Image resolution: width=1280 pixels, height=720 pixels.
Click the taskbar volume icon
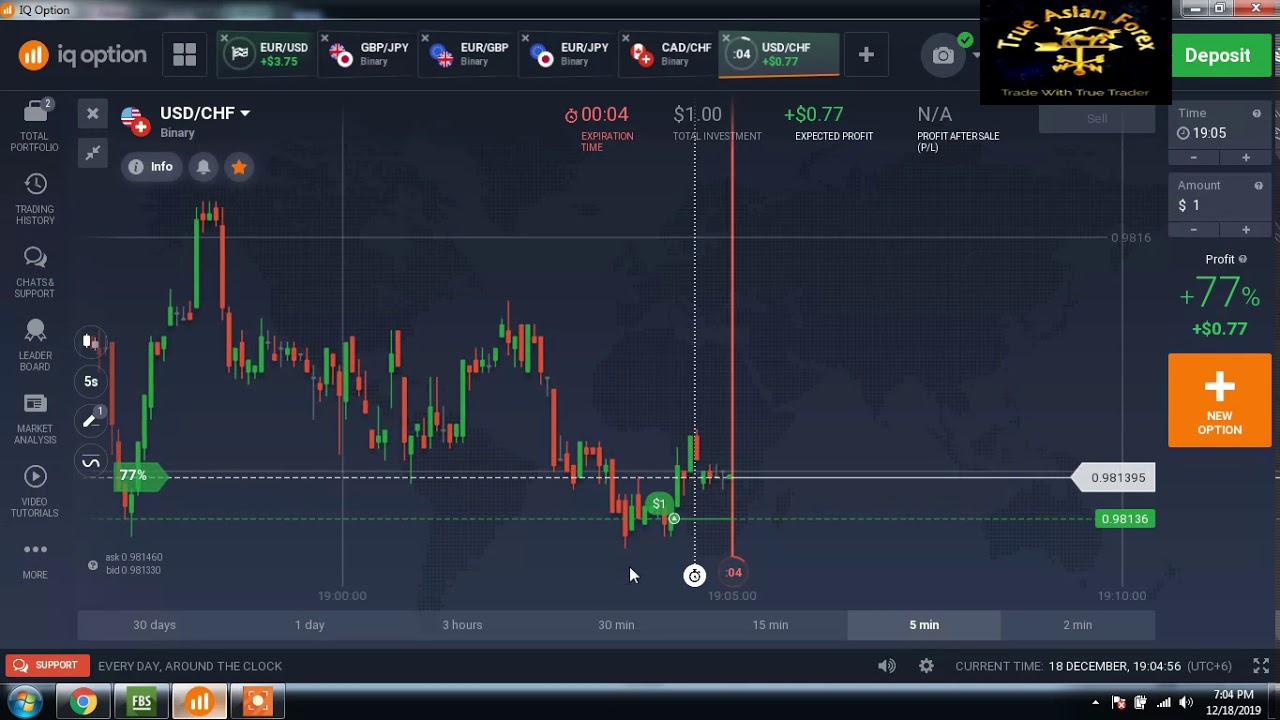[x=1186, y=702]
